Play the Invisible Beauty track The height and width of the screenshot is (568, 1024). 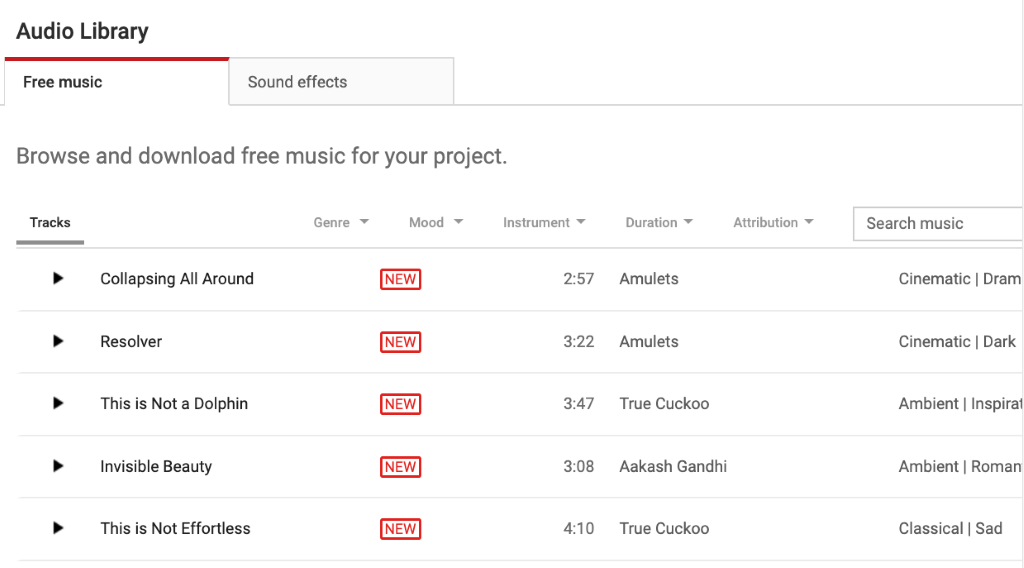click(58, 466)
